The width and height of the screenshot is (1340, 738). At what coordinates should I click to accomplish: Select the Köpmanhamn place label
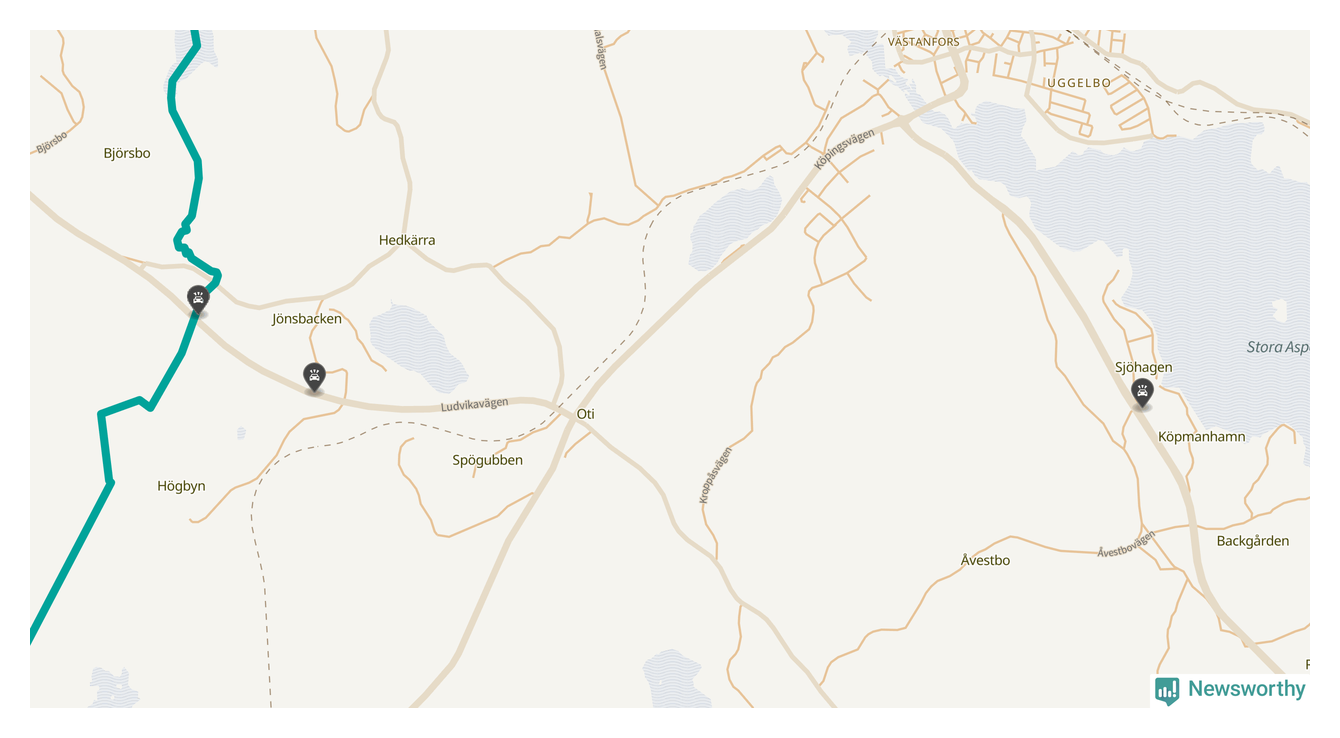pos(1202,437)
